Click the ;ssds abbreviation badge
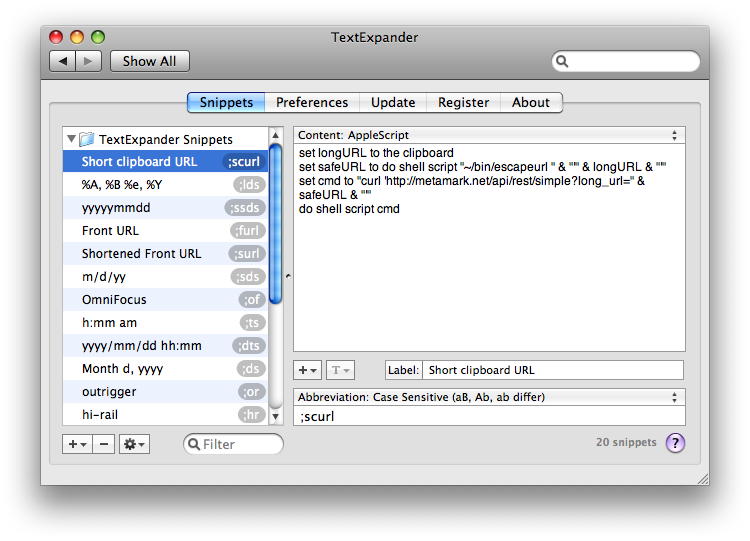 tap(245, 208)
